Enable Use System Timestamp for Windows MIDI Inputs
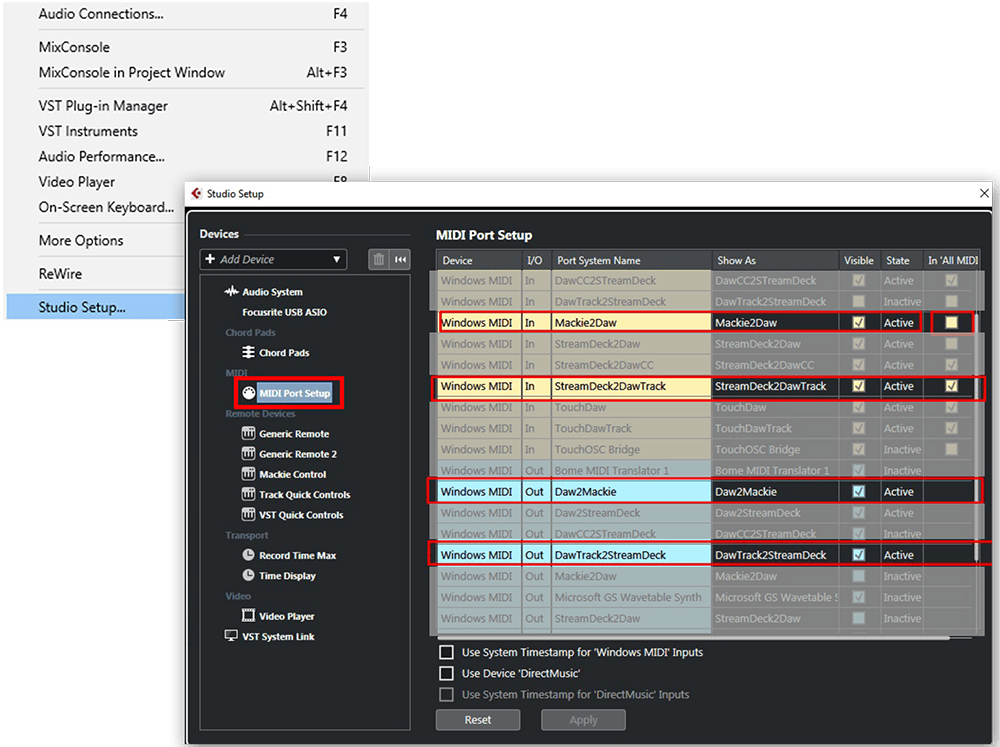Image resolution: width=1000 pixels, height=747 pixels. coord(446,651)
